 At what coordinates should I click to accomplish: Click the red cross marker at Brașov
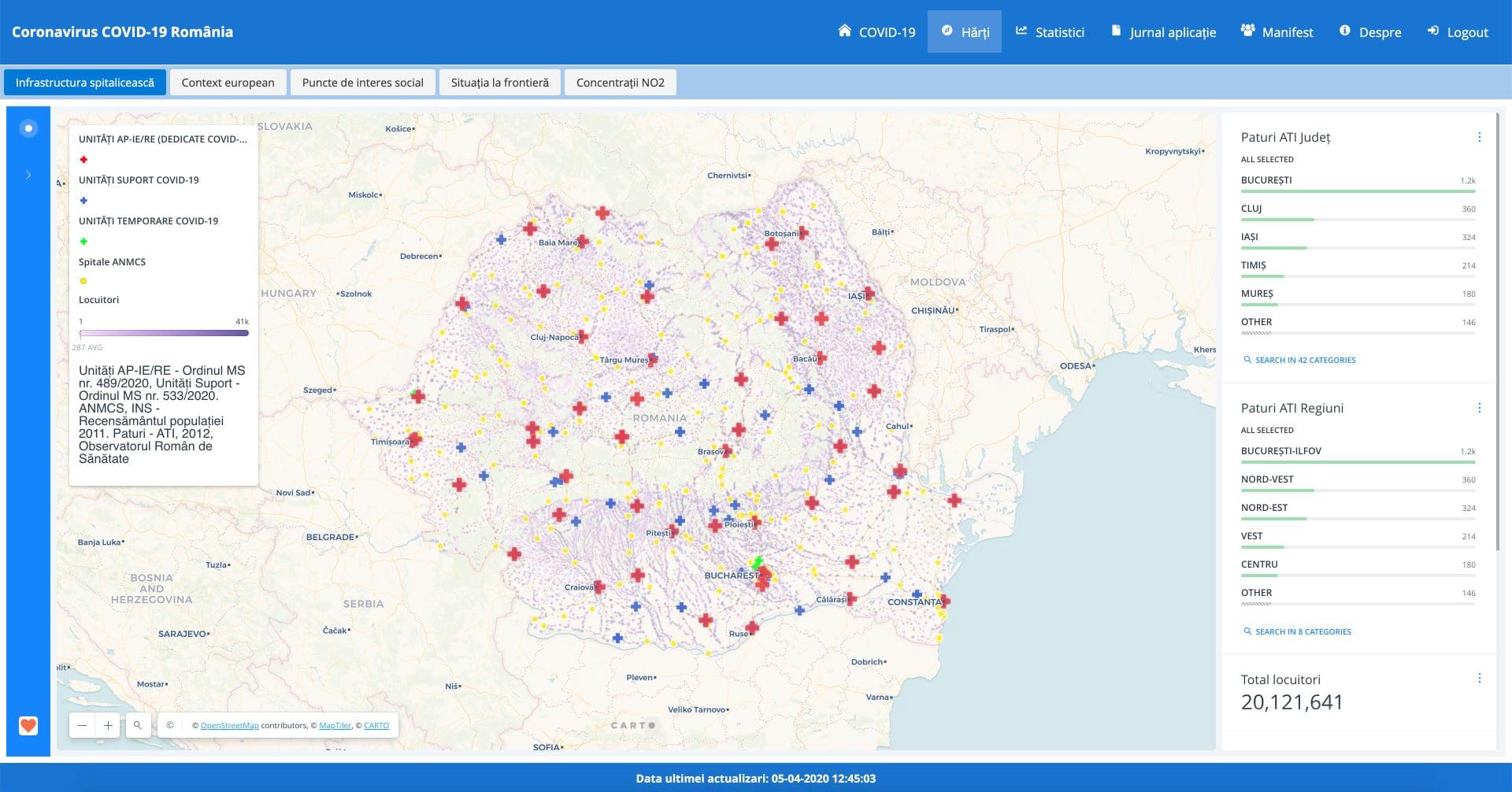(726, 451)
